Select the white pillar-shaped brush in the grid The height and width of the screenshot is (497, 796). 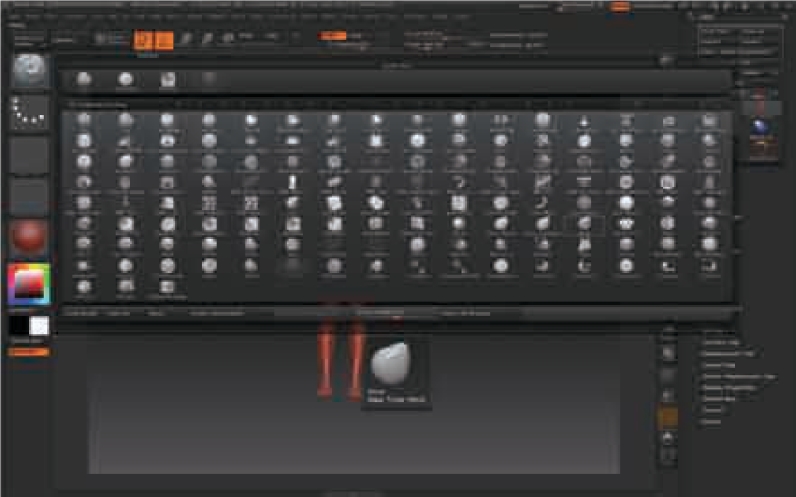[x=292, y=183]
